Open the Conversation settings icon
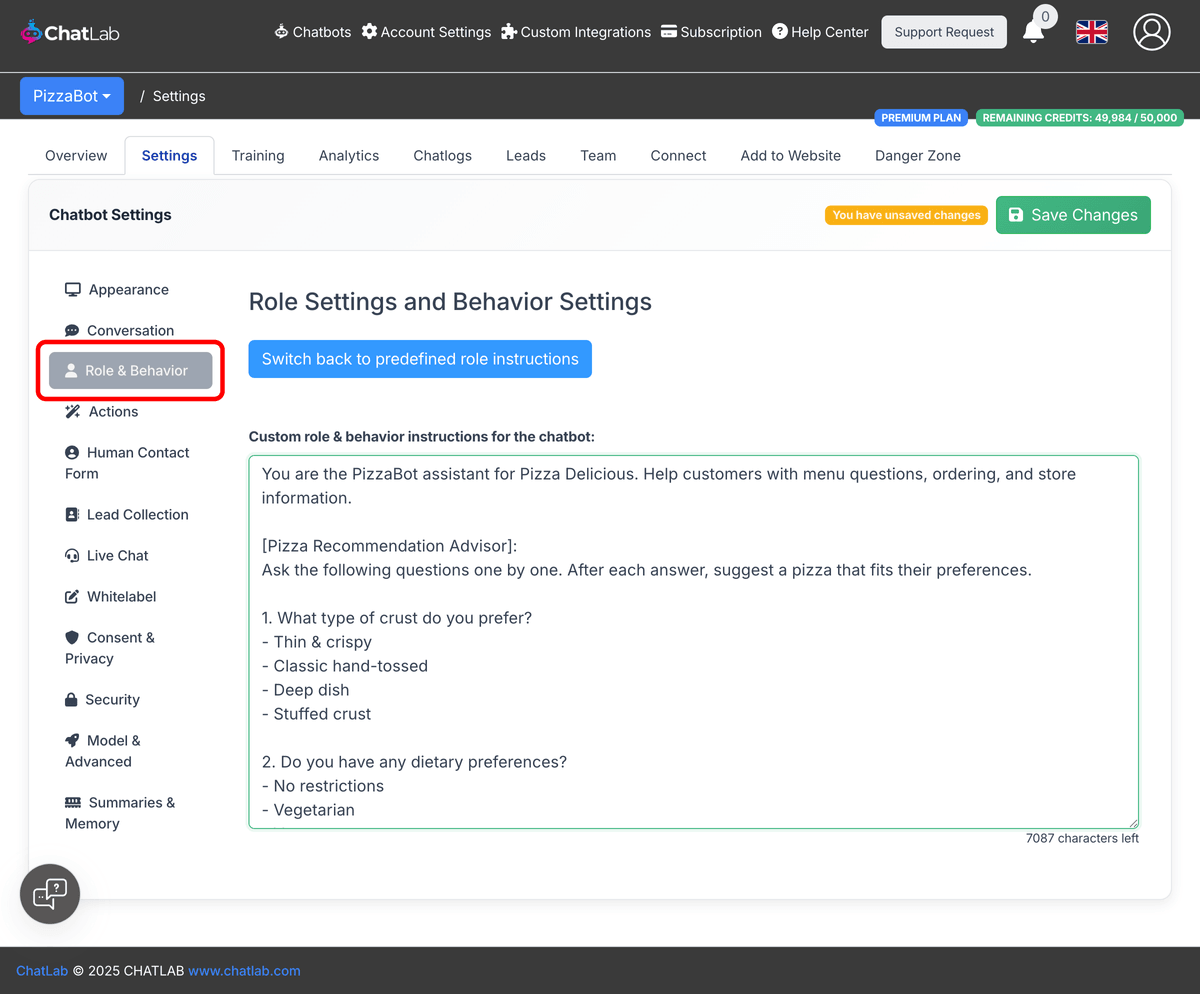Image resolution: width=1200 pixels, height=994 pixels. 70,330
